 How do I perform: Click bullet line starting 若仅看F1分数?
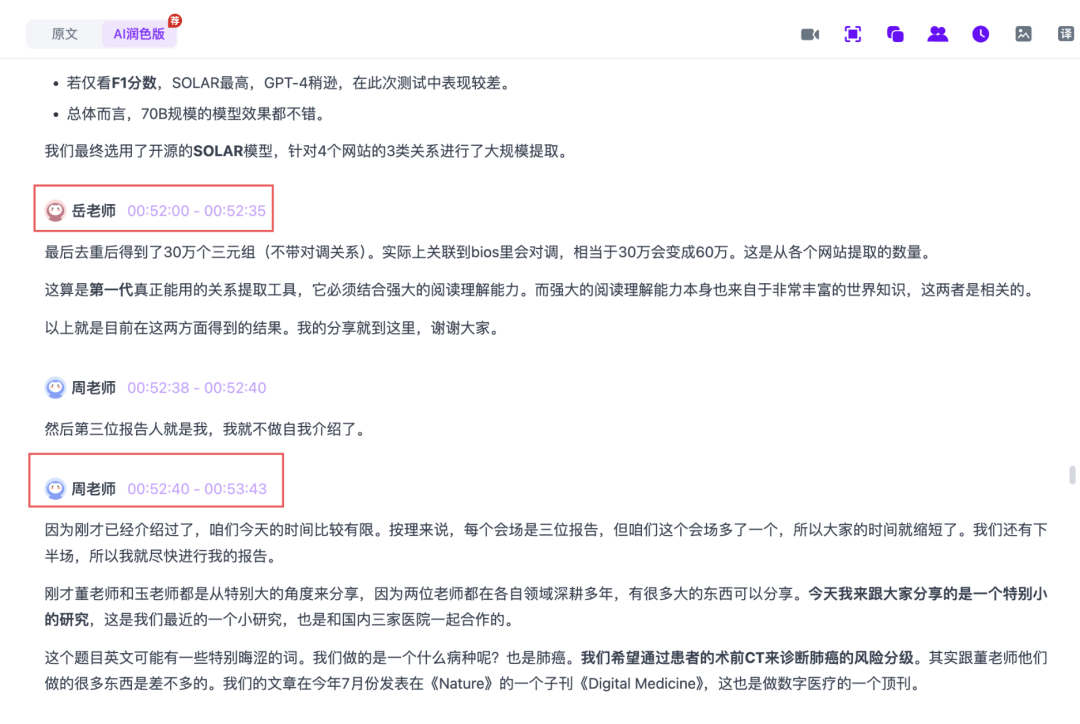point(290,83)
